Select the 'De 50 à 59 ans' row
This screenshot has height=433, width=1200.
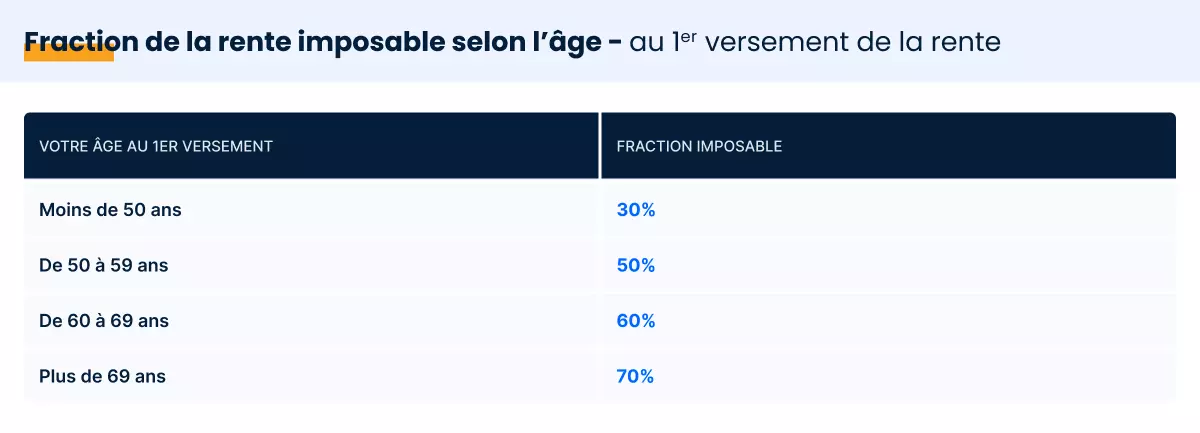(x=600, y=266)
